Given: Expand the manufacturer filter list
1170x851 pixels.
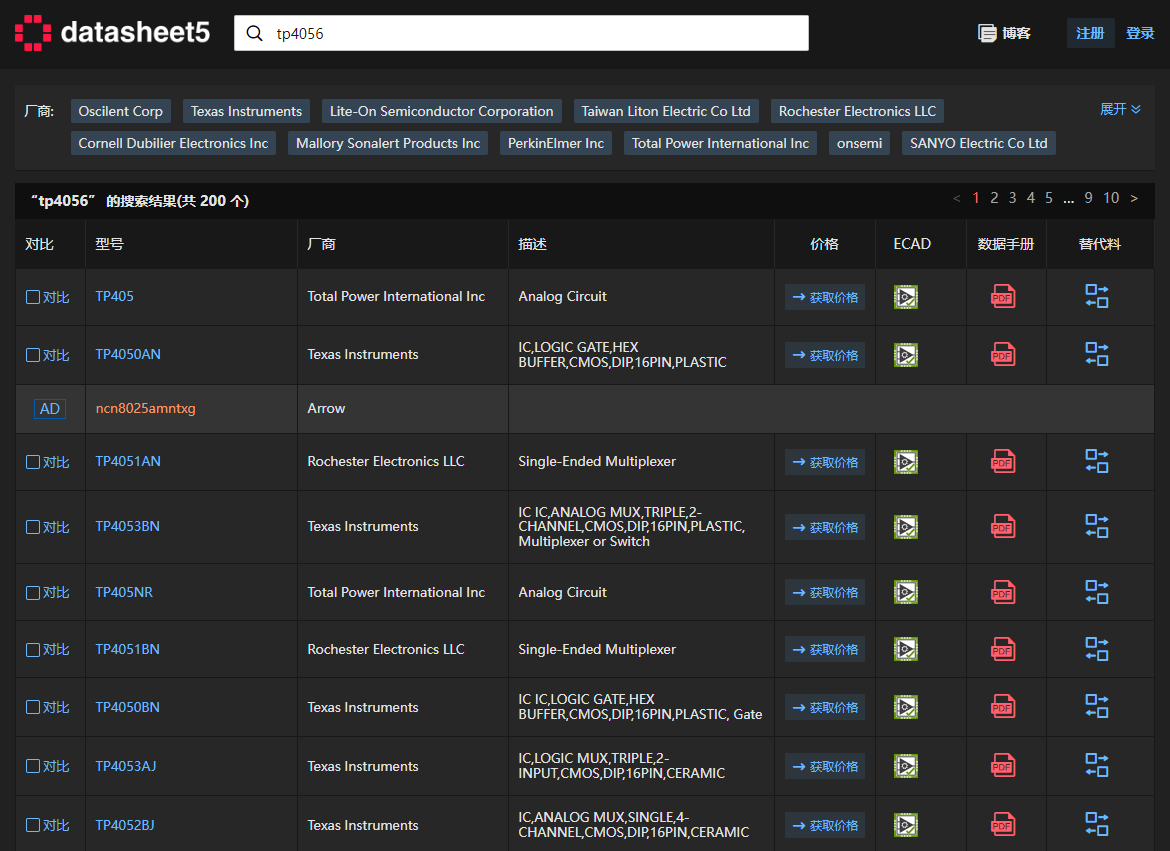Looking at the screenshot, I should click(x=1120, y=109).
